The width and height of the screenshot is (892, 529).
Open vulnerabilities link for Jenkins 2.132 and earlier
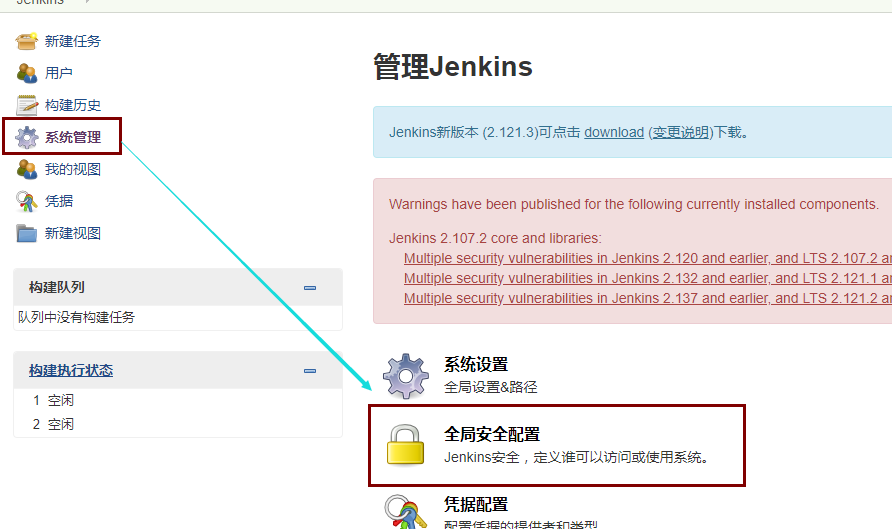click(x=647, y=278)
